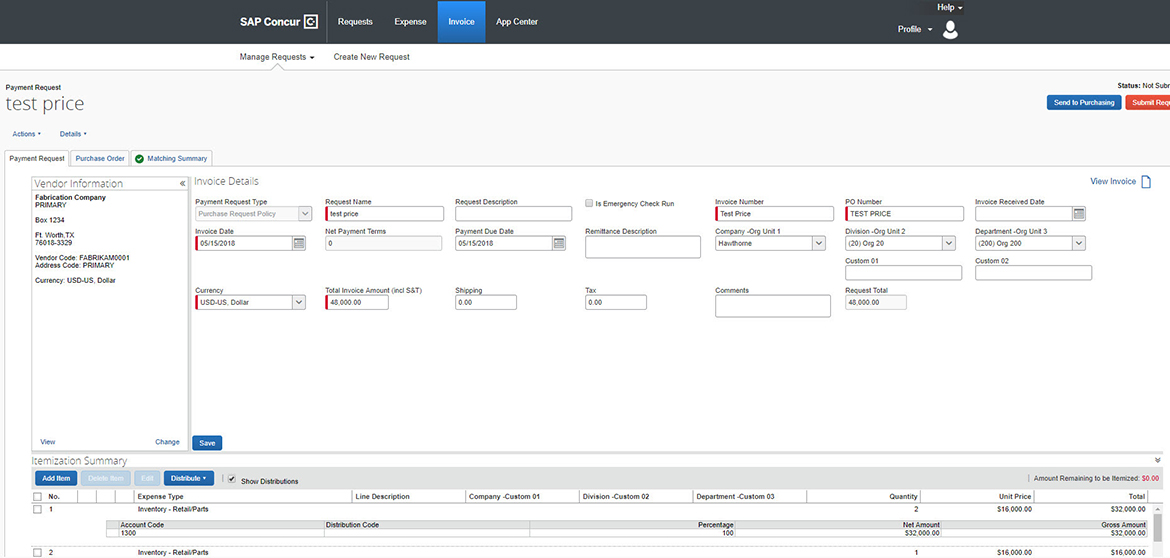Collapse the Vendor Information panel
1170x558 pixels.
coord(182,184)
